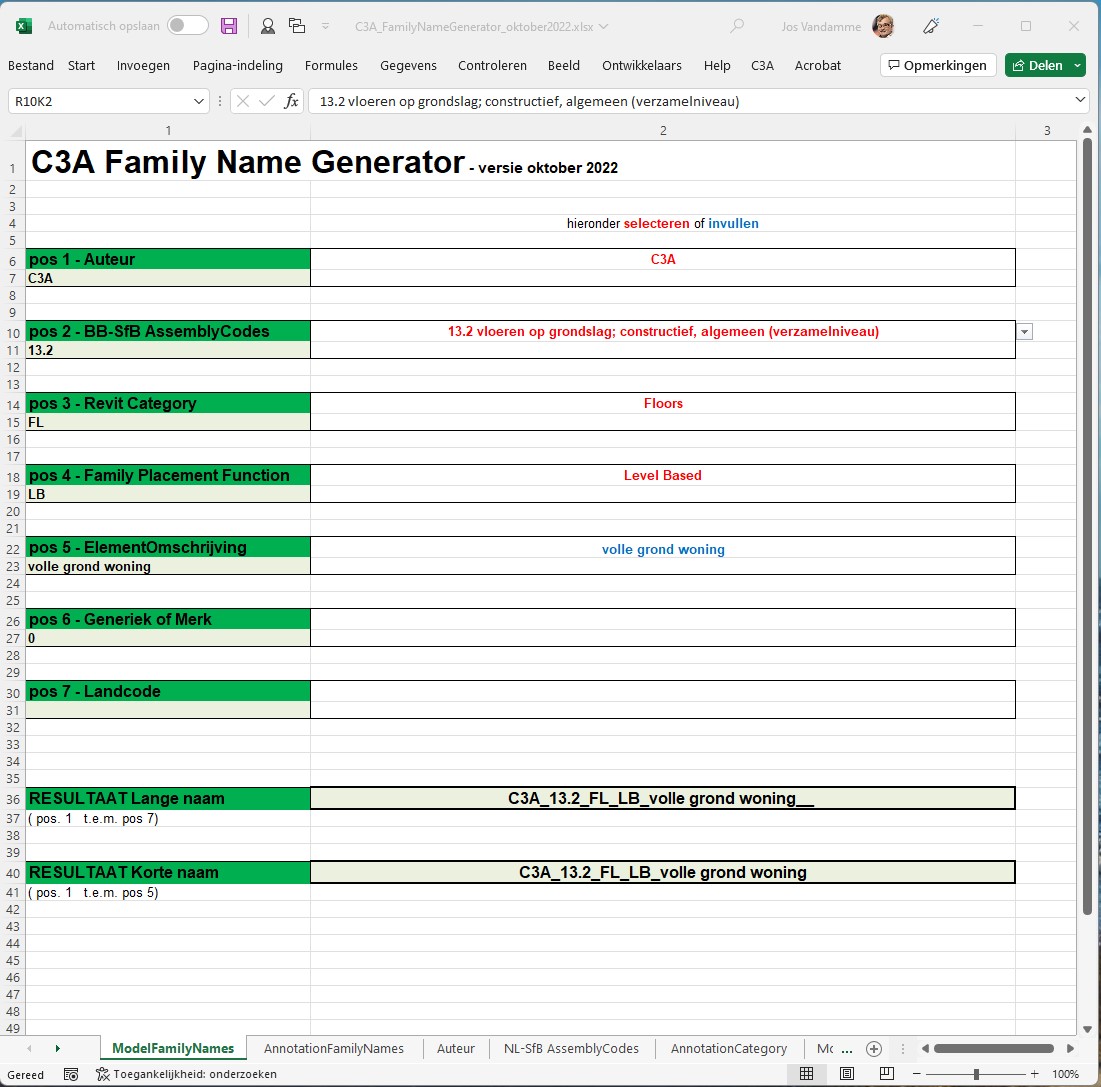Expand the Name Box dropdown
The height and width of the screenshot is (1087, 1101).
click(x=198, y=101)
